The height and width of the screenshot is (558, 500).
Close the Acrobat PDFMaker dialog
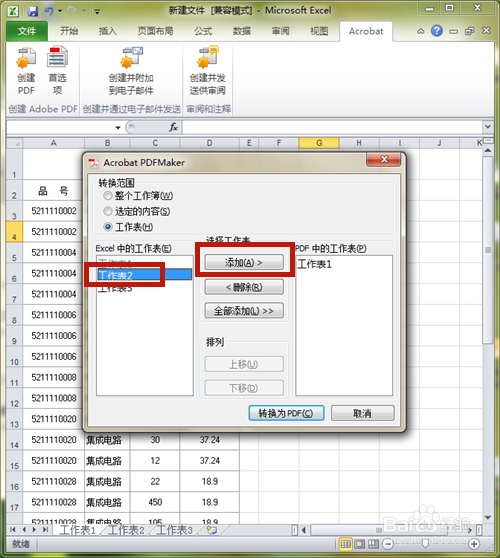click(x=384, y=159)
